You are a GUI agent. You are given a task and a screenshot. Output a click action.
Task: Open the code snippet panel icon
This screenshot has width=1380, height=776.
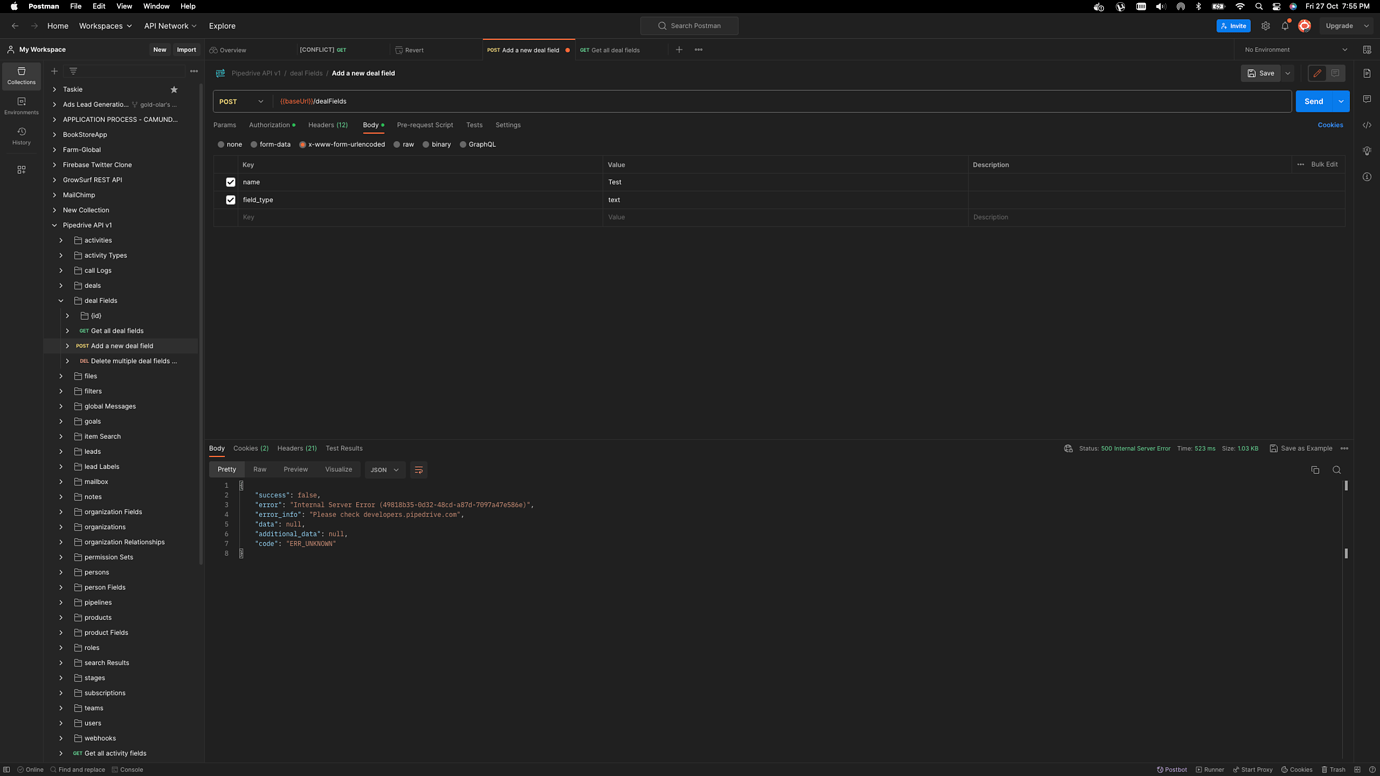coord(1367,125)
